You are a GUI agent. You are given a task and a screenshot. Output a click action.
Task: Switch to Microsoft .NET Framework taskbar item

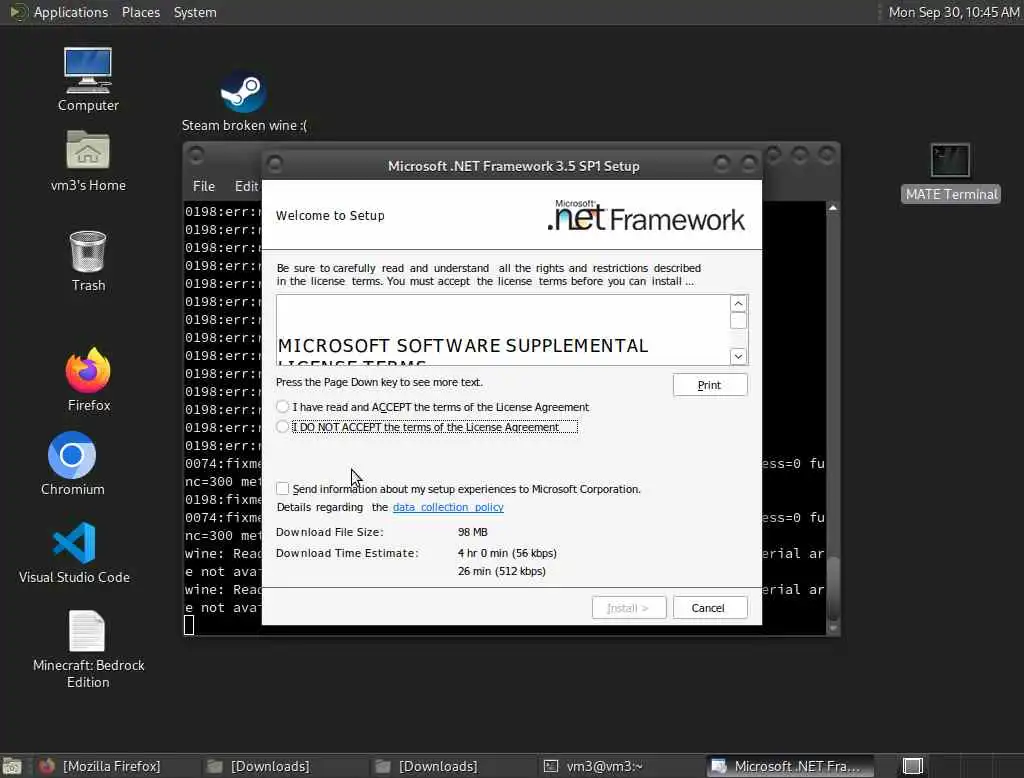(x=790, y=766)
